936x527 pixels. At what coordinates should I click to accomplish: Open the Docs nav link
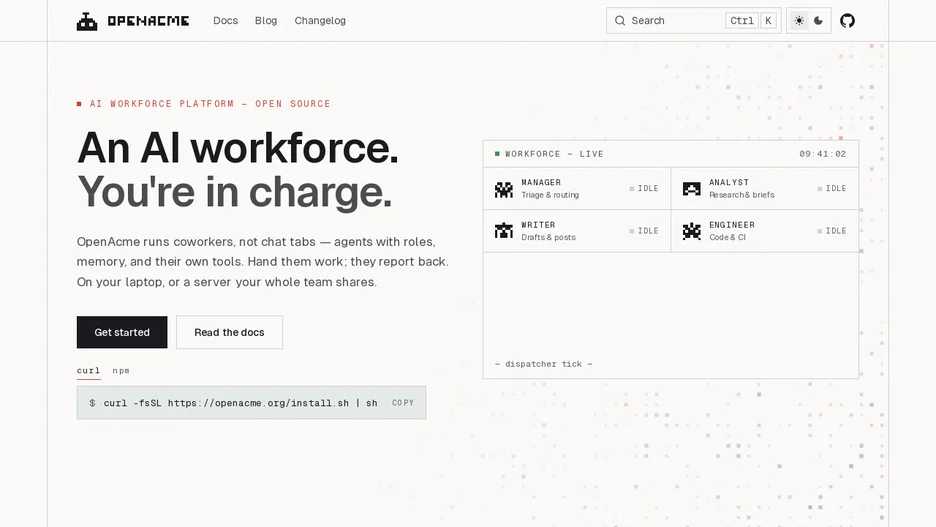coord(226,21)
